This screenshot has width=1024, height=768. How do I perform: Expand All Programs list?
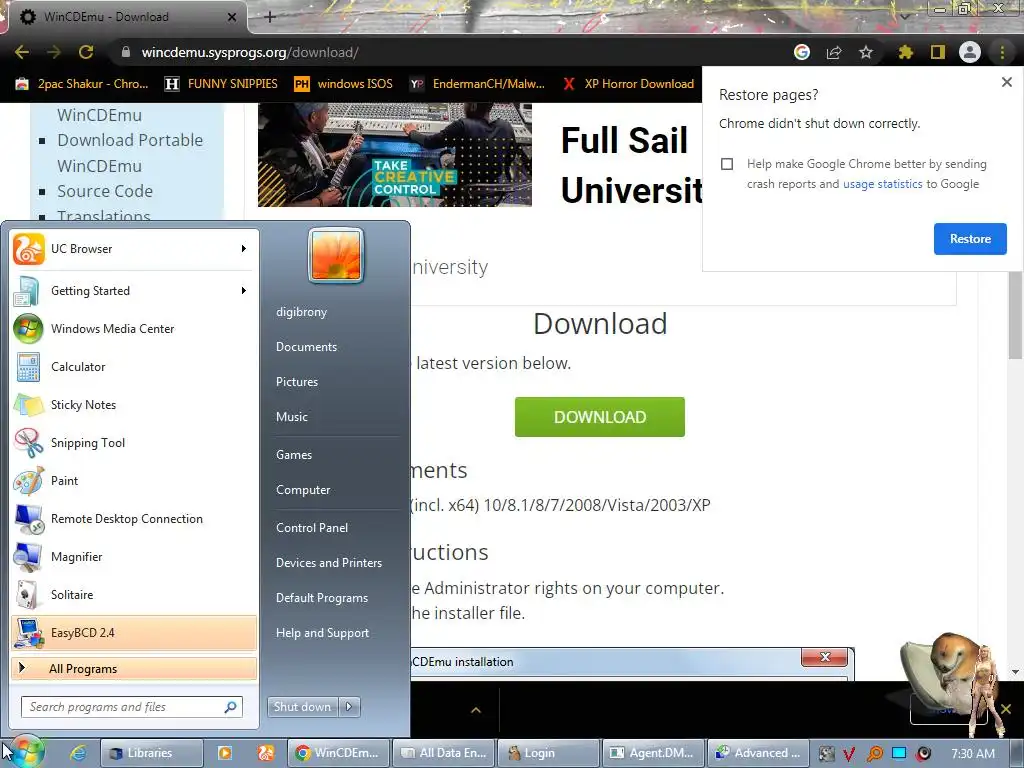click(134, 668)
